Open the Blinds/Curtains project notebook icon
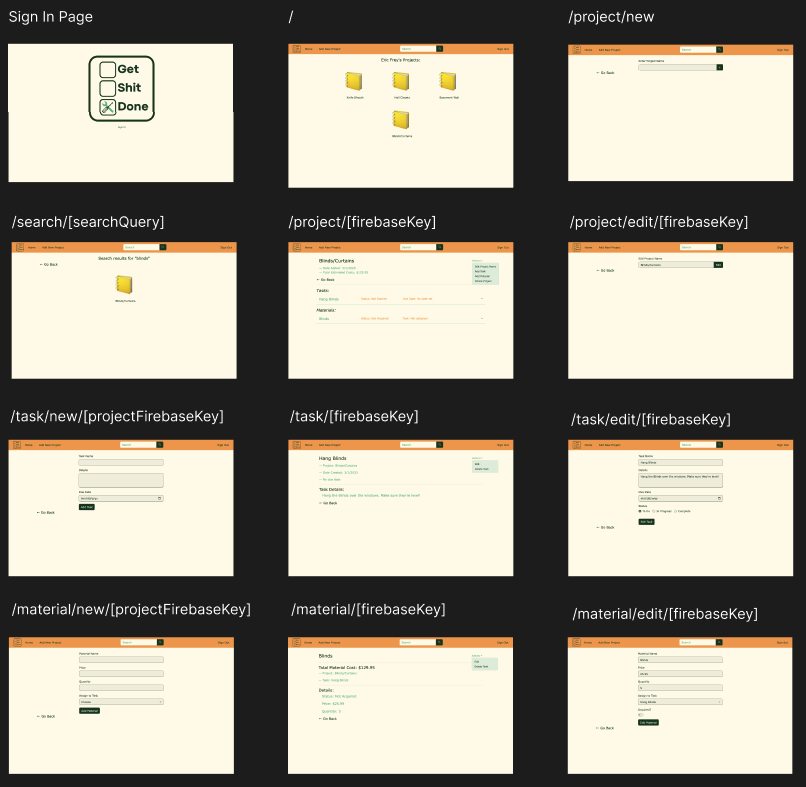The image size is (806, 787). click(400, 121)
